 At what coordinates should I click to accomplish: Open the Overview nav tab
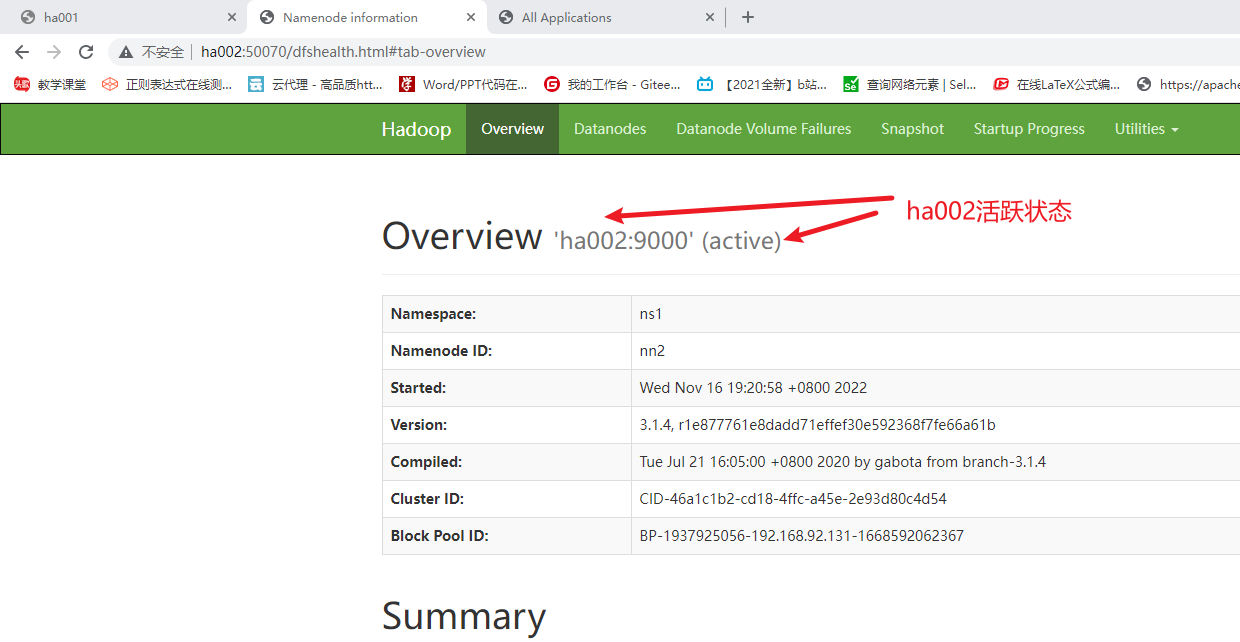pyautogui.click(x=512, y=129)
